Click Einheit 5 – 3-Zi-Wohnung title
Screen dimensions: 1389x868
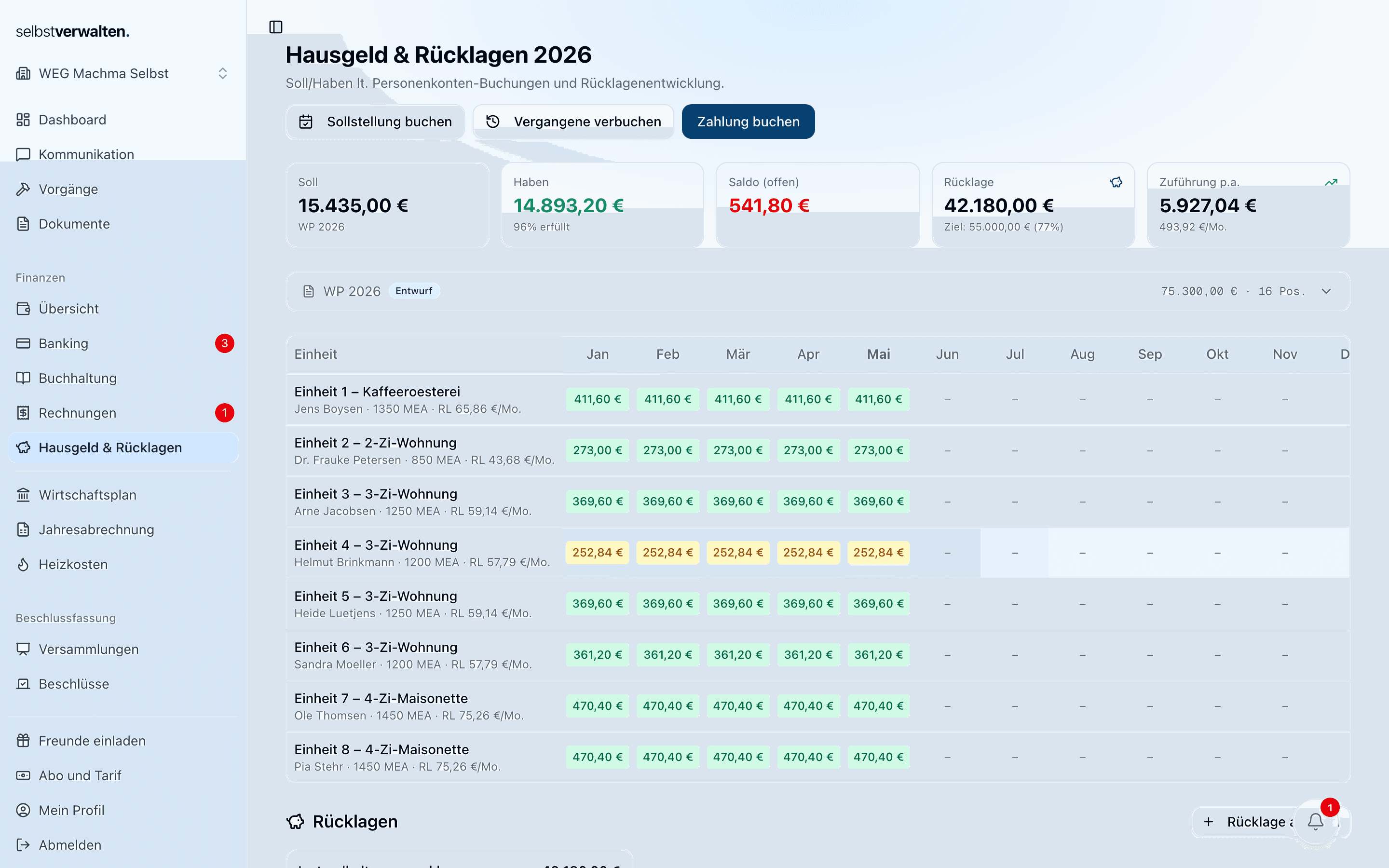pyautogui.click(x=376, y=597)
